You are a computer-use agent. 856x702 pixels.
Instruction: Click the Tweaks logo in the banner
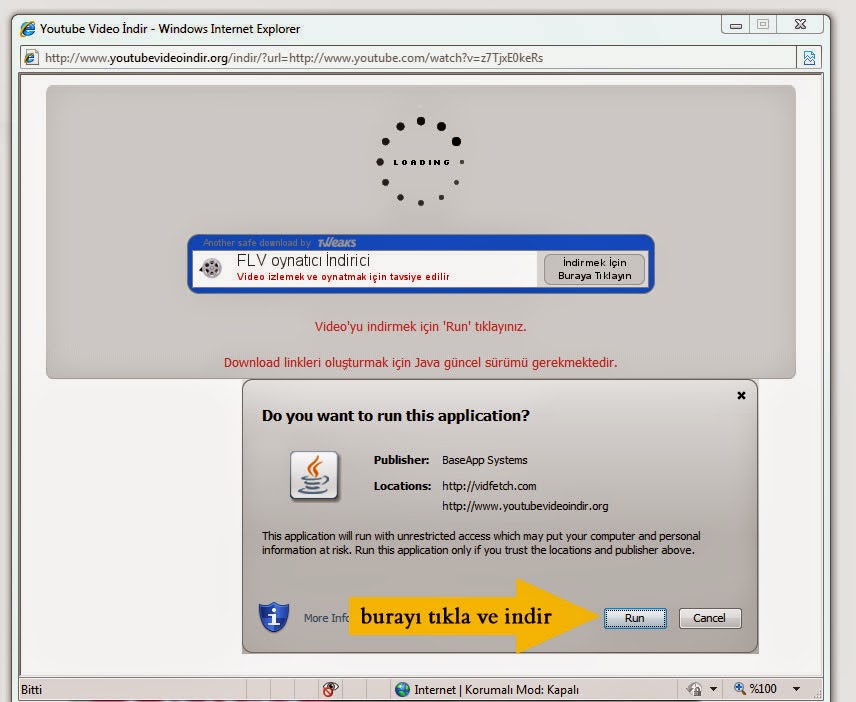coord(337,242)
